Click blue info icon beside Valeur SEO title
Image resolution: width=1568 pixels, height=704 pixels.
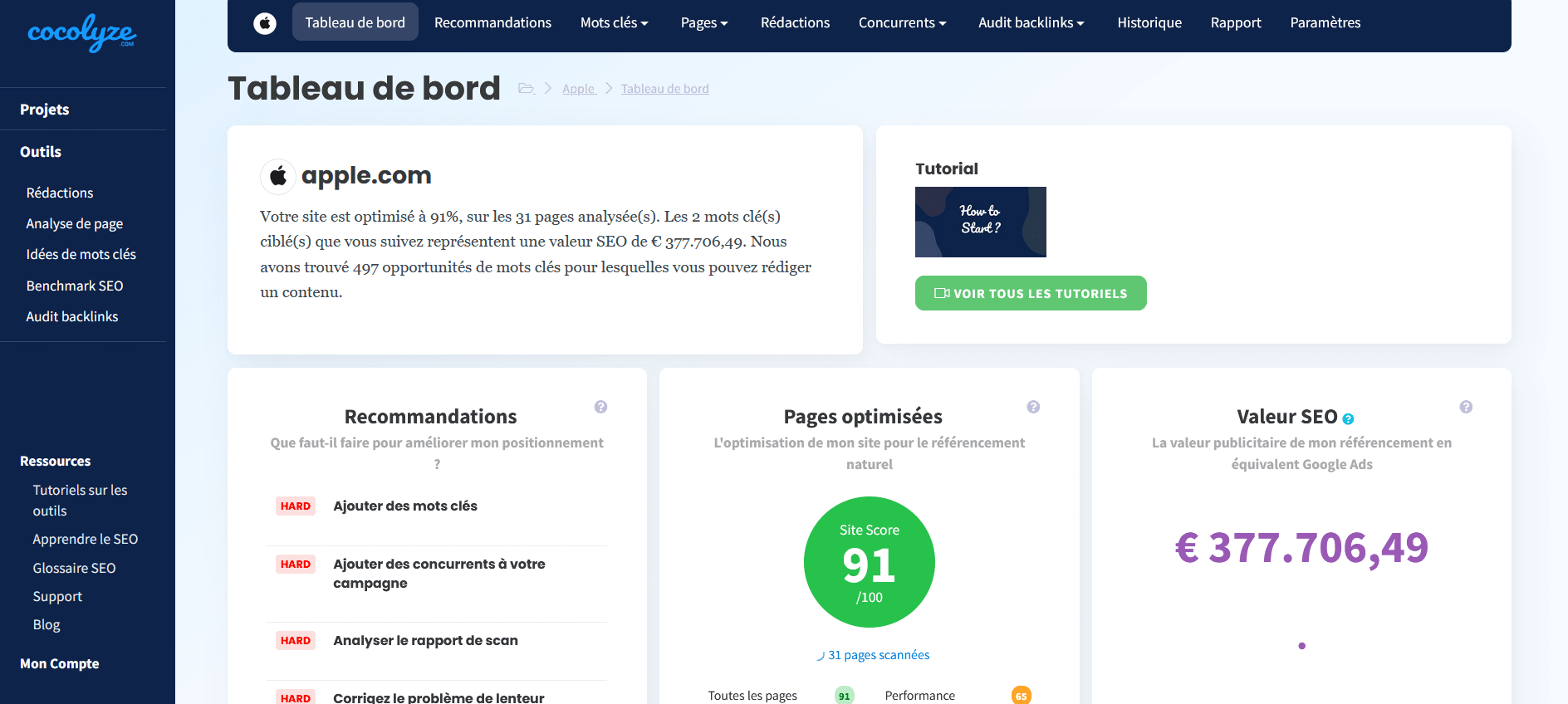click(x=1348, y=419)
